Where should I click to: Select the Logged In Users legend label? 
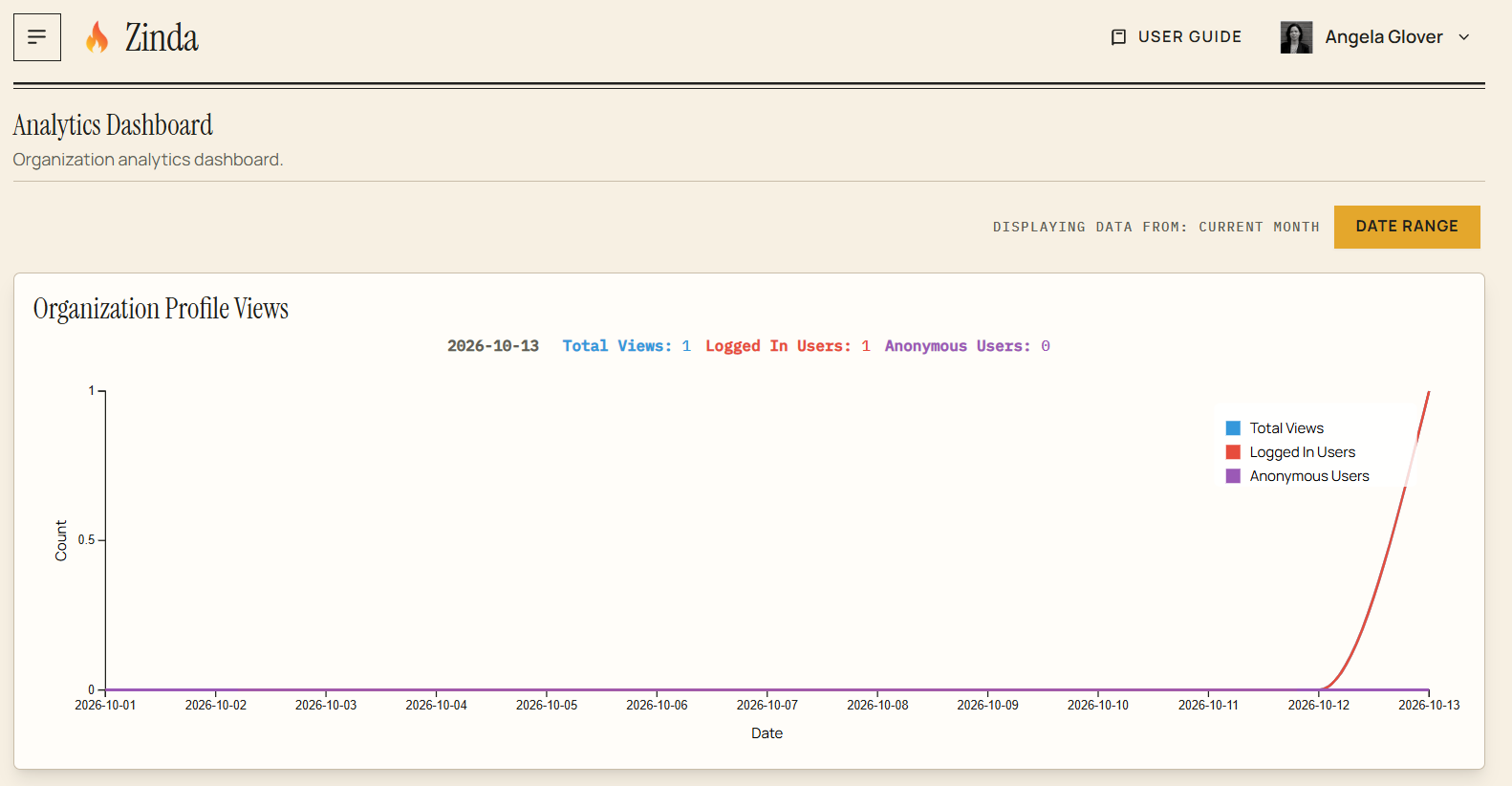click(1303, 452)
